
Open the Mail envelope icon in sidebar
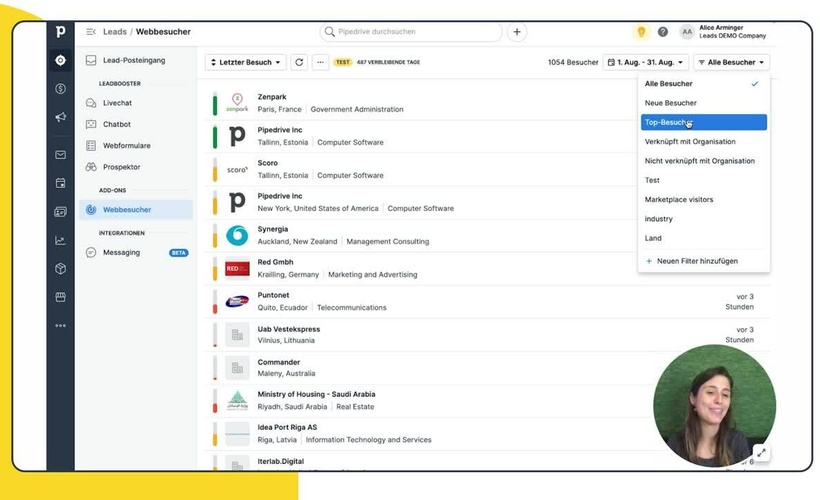(x=61, y=155)
